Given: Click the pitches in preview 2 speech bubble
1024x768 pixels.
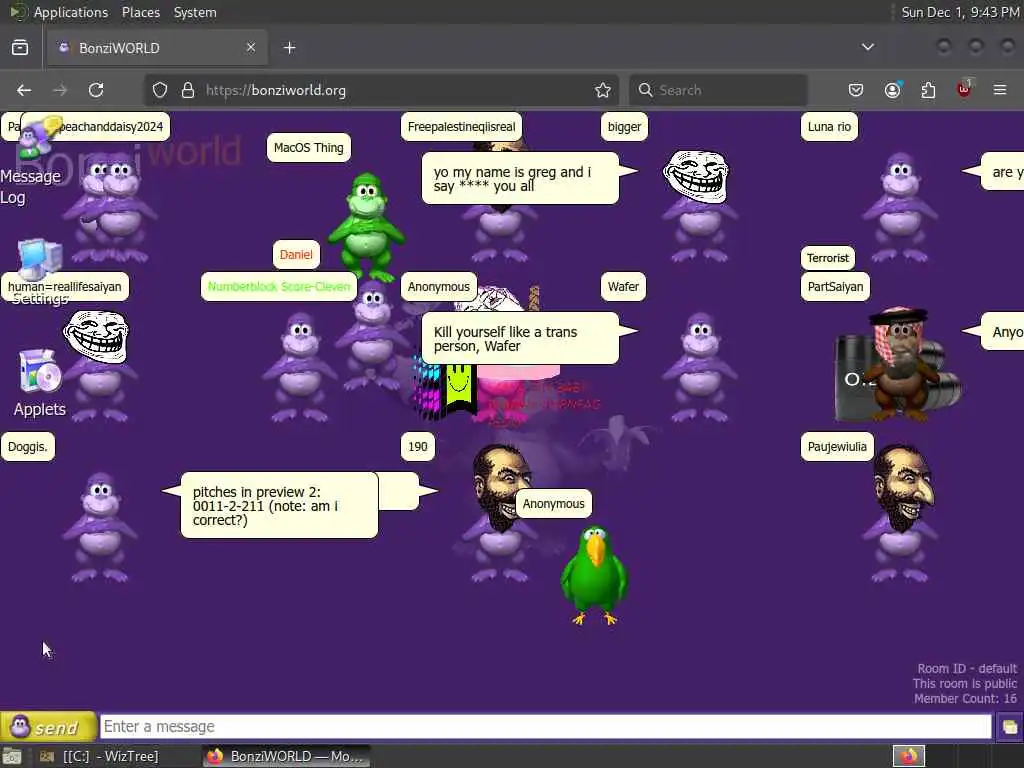Looking at the screenshot, I should click(280, 505).
